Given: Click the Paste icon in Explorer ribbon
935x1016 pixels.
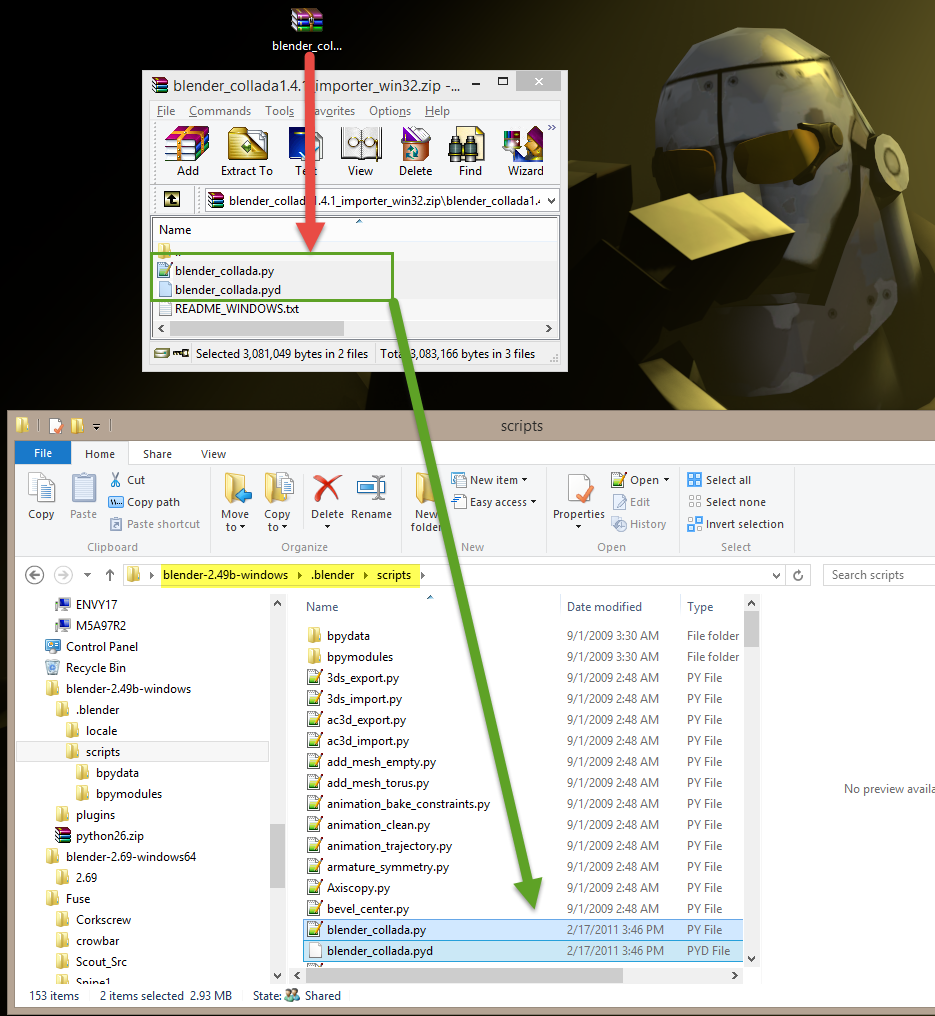Looking at the screenshot, I should coord(84,496).
